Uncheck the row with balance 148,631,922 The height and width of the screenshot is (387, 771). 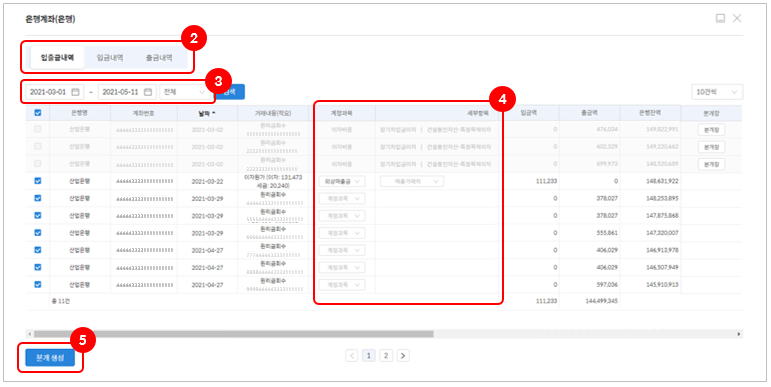(38, 181)
